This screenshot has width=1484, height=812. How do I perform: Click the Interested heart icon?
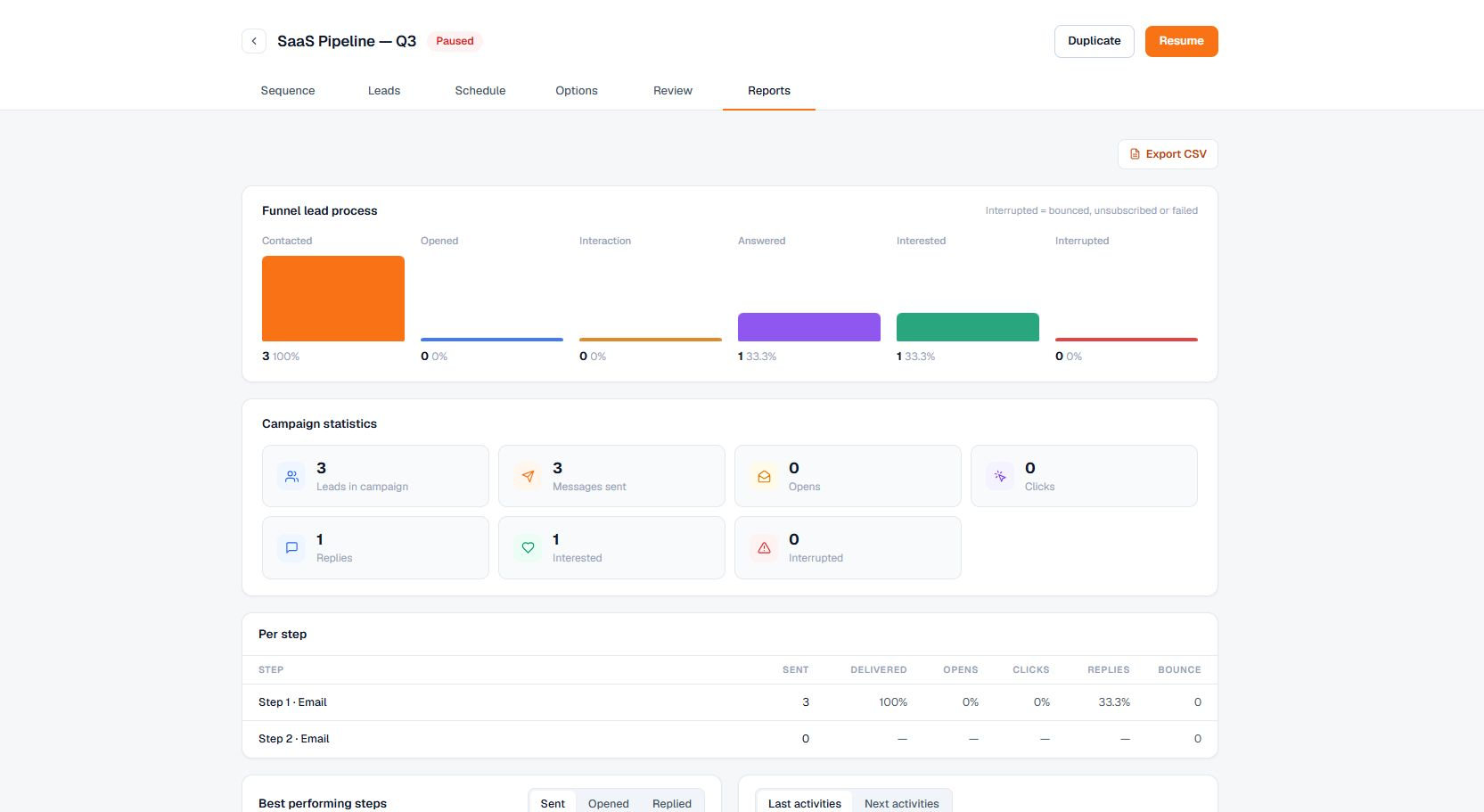528,548
